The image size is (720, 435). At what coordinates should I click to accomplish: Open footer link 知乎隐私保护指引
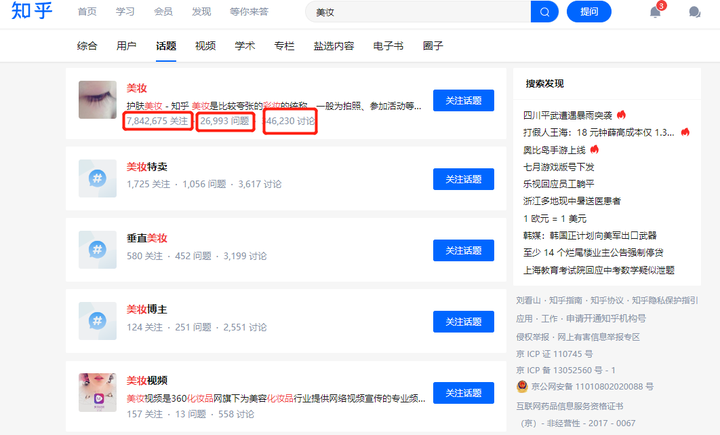pos(665,300)
